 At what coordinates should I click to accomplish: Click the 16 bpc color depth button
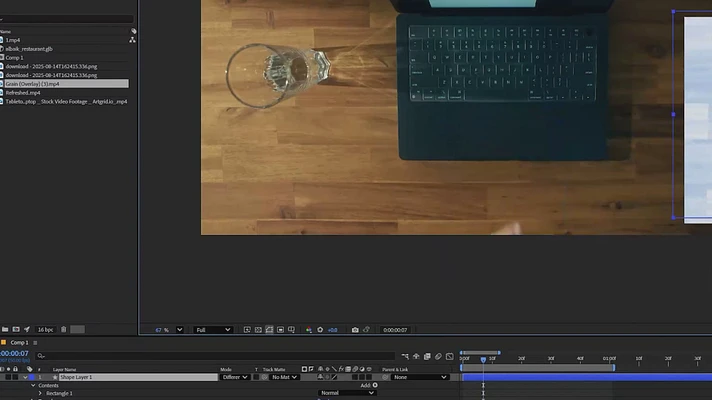point(45,330)
